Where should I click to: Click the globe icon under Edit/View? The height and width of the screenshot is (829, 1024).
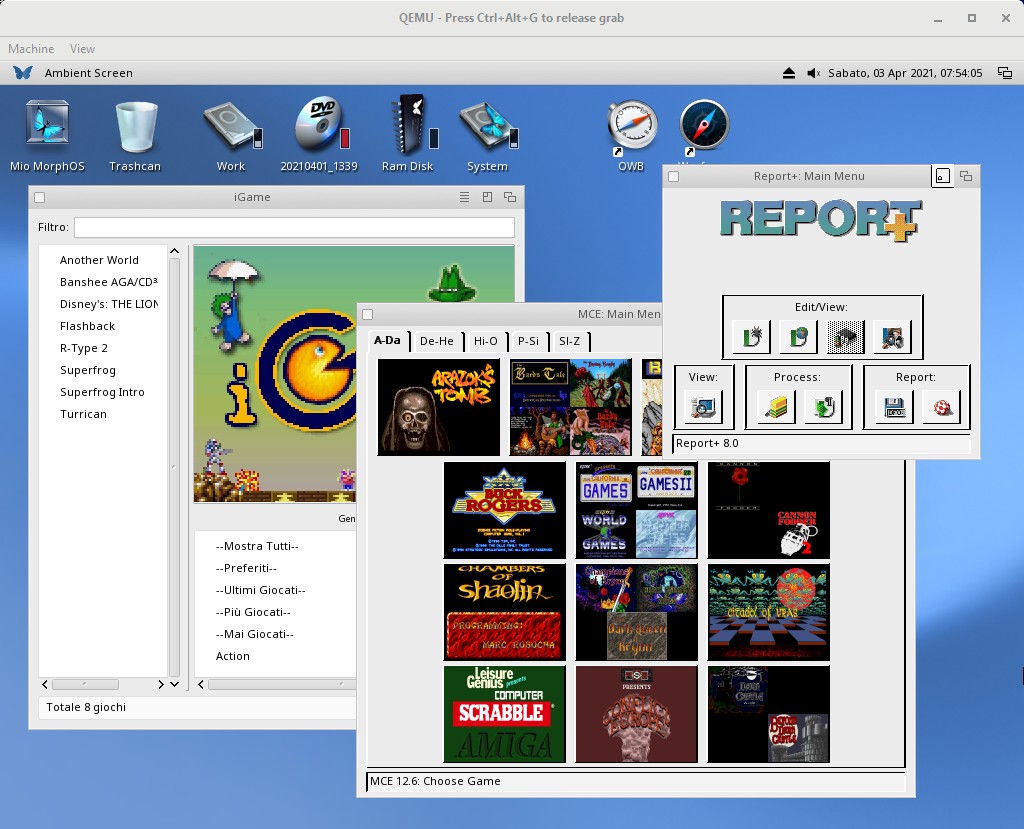pos(798,338)
